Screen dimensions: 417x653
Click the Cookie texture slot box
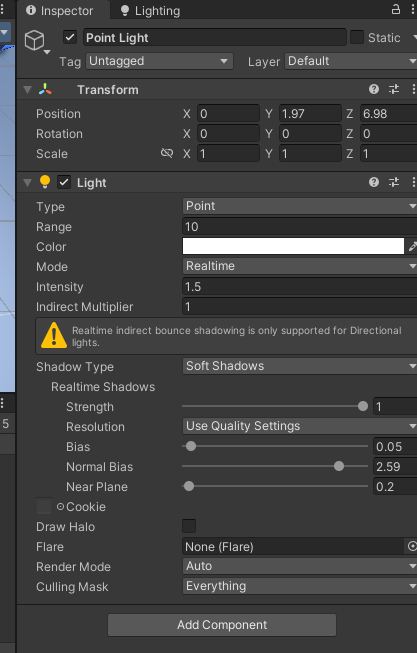44,506
